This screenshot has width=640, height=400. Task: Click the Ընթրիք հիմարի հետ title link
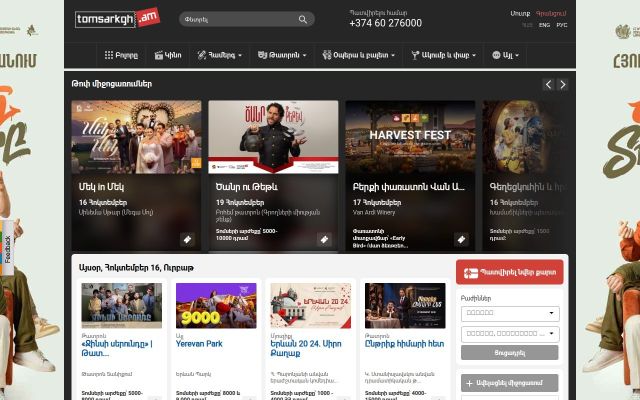(404, 344)
